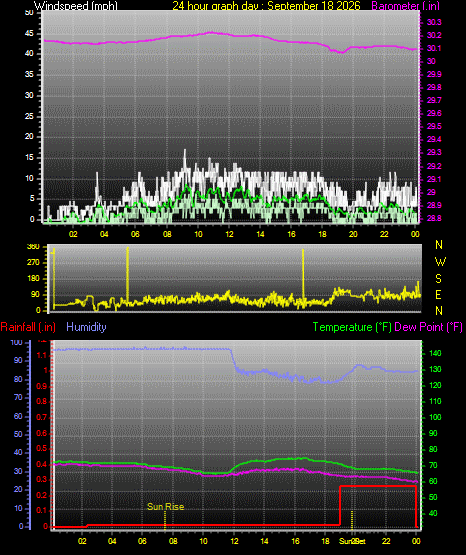Click compass letter 'W' beside wind direction graph
466x555 pixels.
coord(440,262)
